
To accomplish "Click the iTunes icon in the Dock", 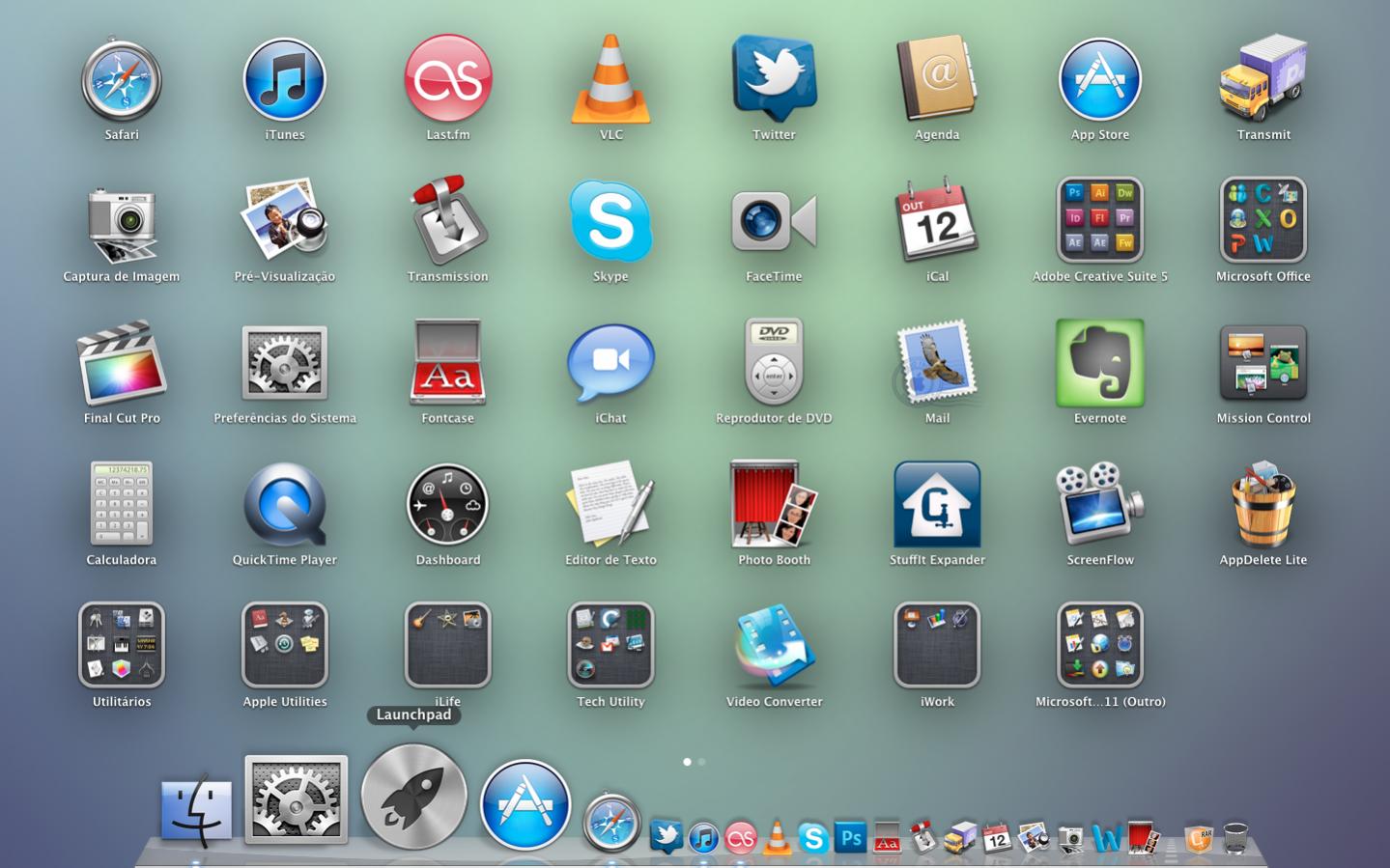I will pos(703,837).
